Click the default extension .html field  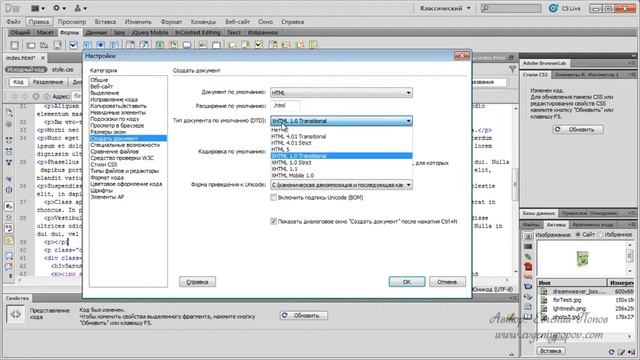(285, 106)
